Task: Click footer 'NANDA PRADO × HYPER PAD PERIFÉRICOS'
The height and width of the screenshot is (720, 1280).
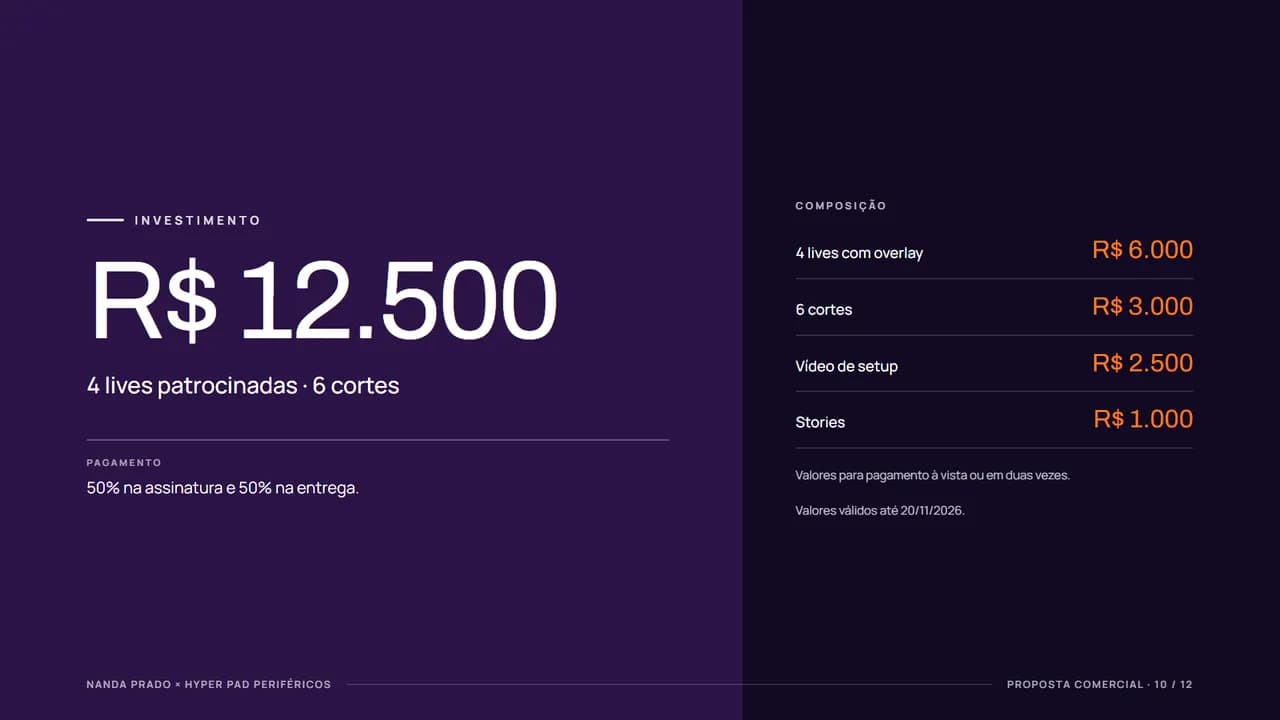Action: pyautogui.click(x=209, y=685)
